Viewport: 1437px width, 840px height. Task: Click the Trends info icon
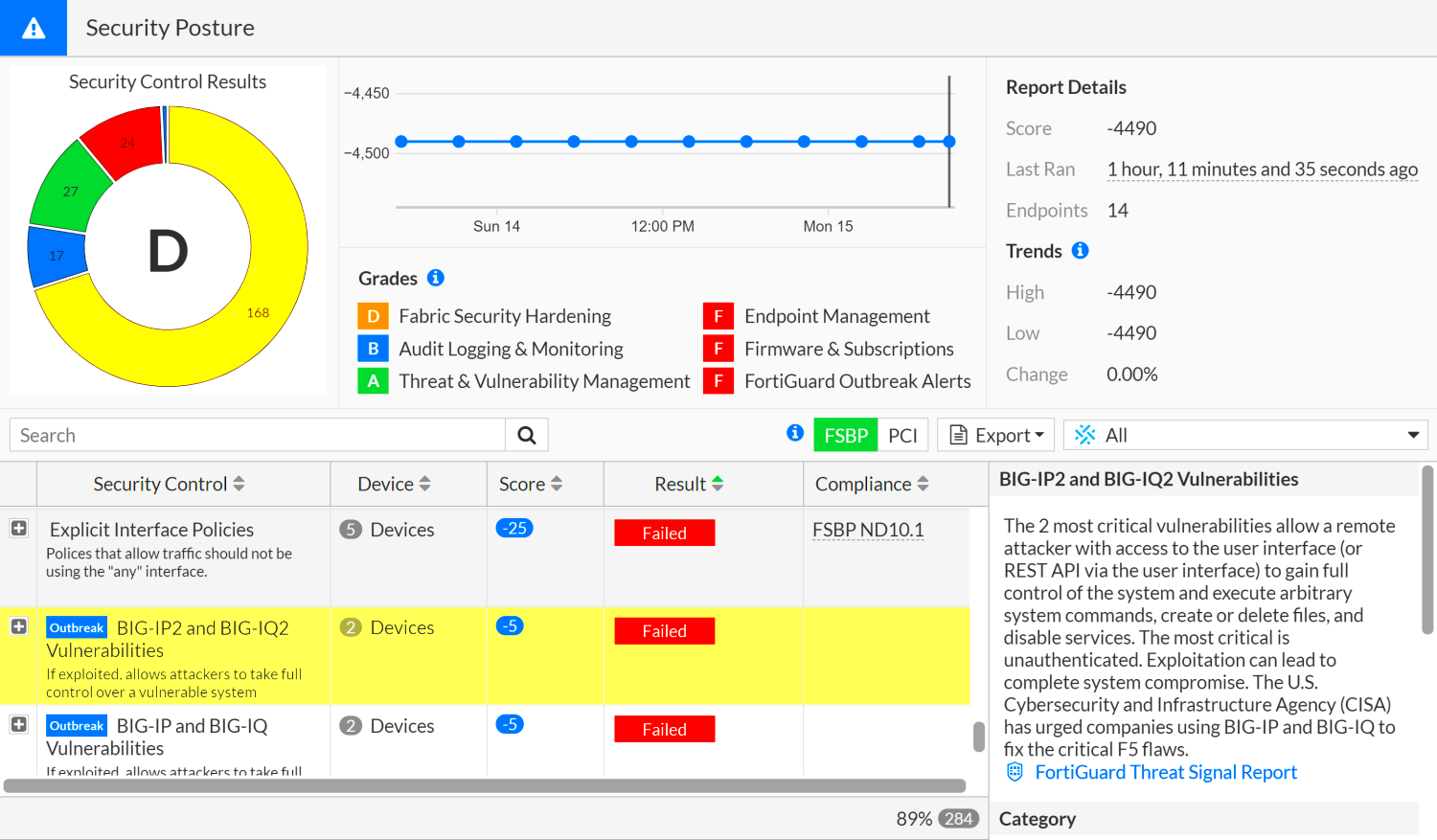(x=1080, y=250)
